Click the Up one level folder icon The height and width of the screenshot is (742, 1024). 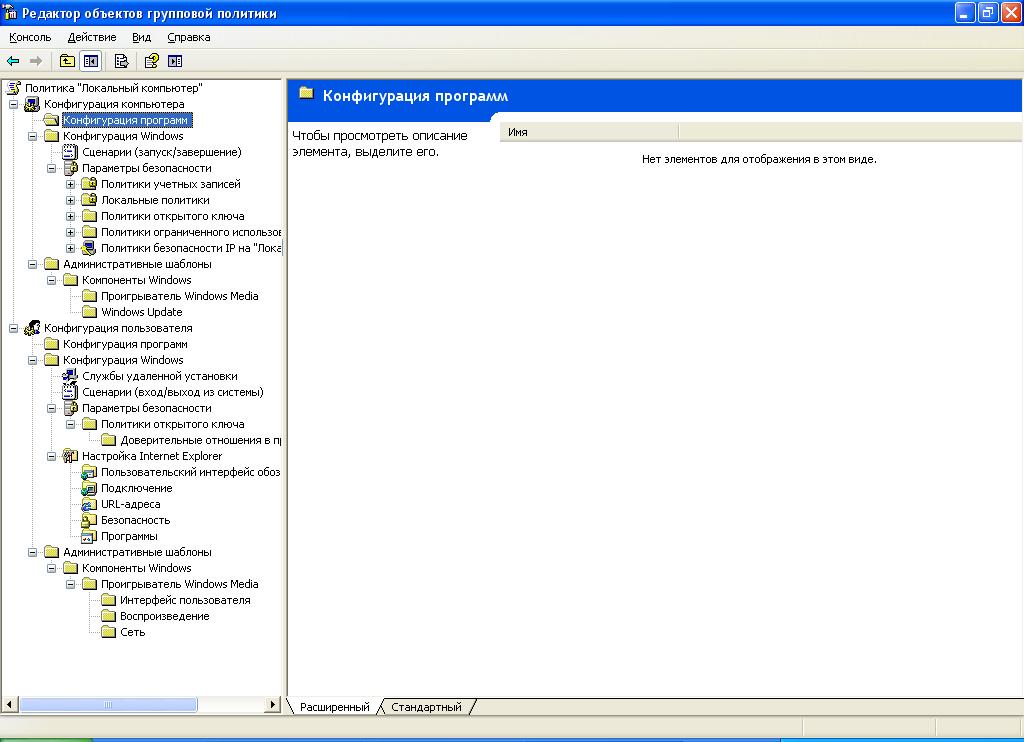tap(67, 61)
